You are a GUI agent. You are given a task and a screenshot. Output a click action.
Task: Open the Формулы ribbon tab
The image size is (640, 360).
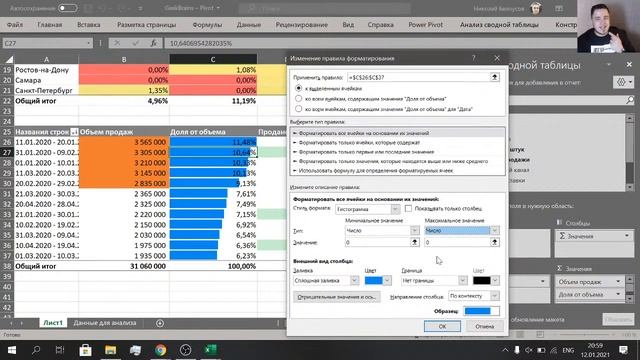coord(207,25)
